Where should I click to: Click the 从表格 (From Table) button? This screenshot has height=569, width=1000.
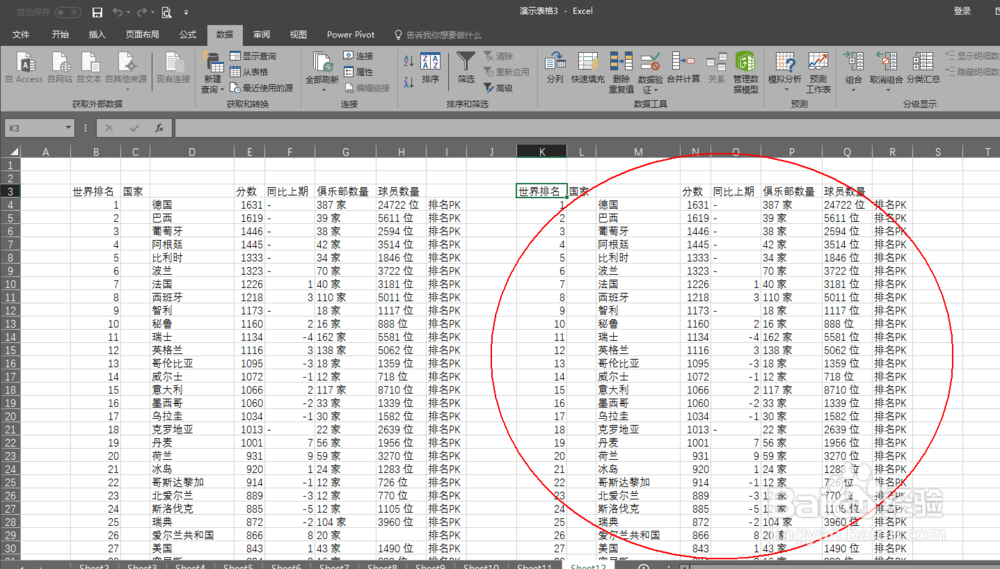click(x=249, y=72)
